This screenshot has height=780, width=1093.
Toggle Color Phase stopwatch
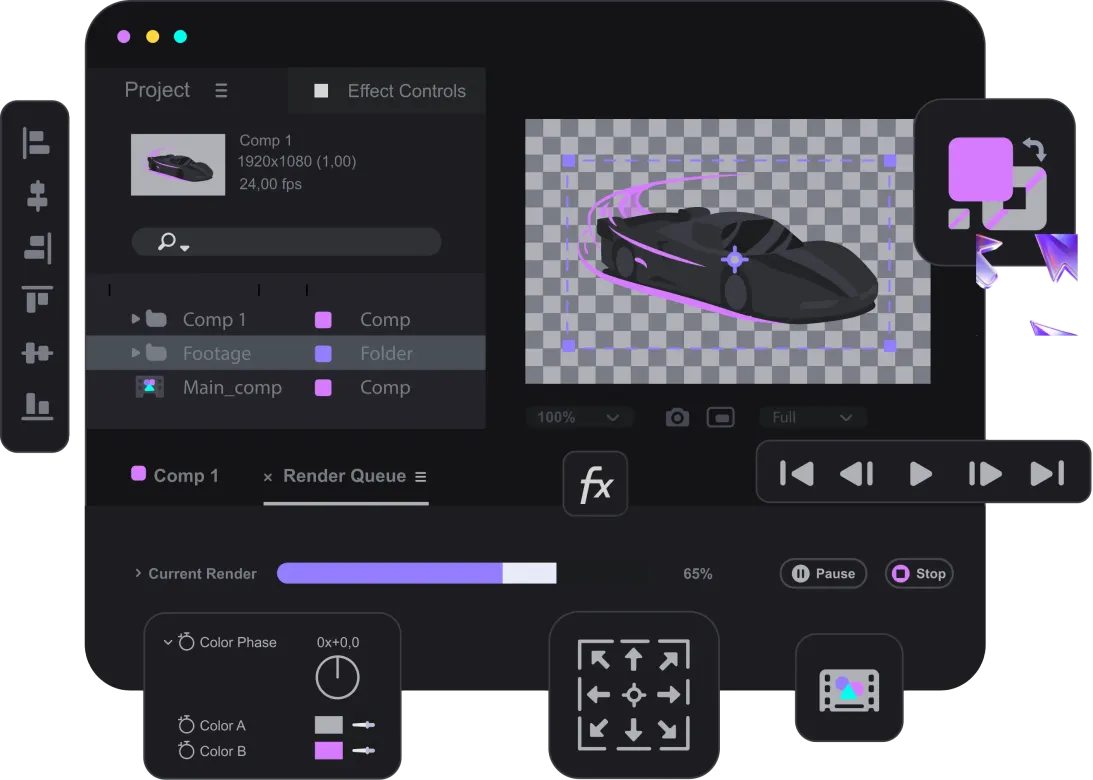coord(186,641)
